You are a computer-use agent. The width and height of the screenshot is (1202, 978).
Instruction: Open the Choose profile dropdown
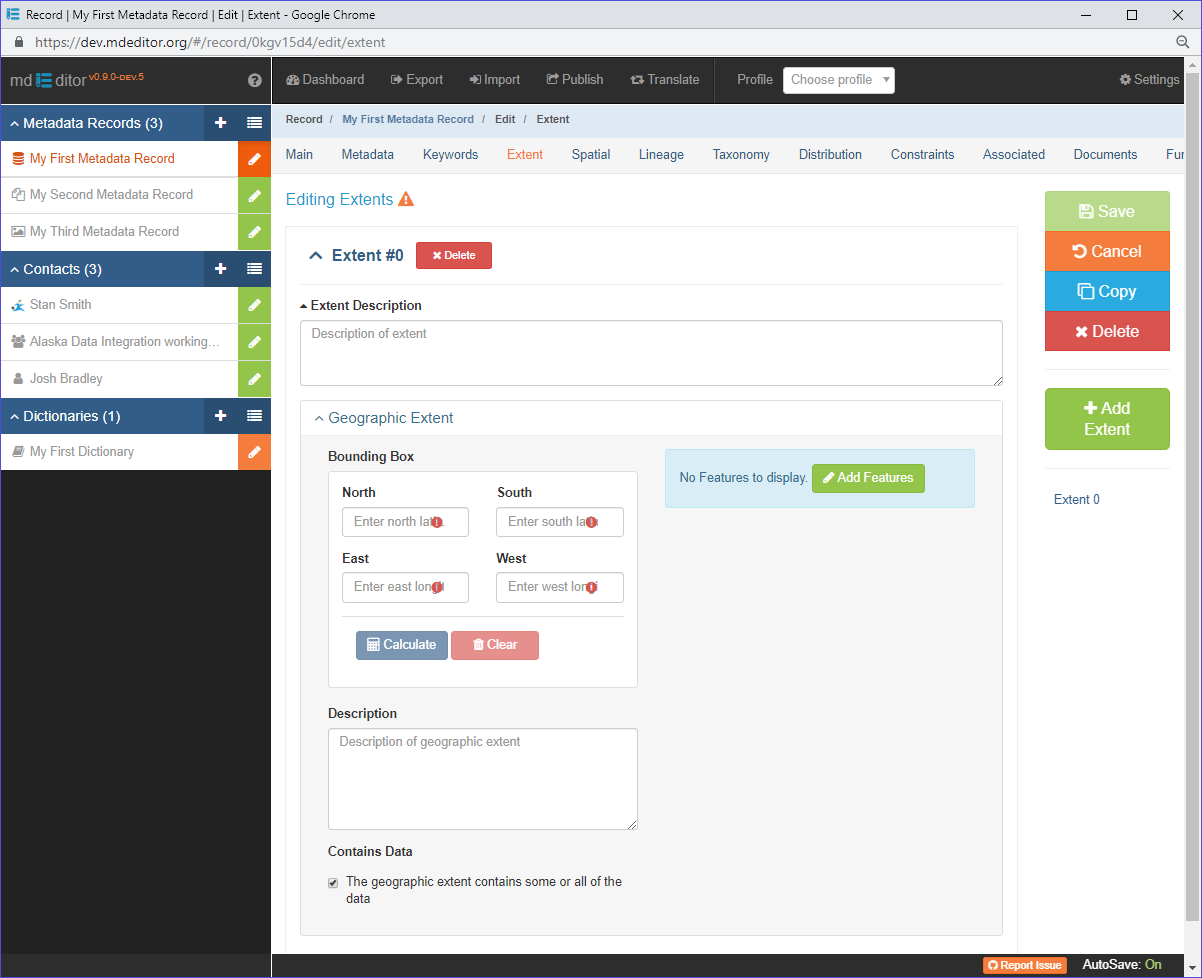coord(839,80)
